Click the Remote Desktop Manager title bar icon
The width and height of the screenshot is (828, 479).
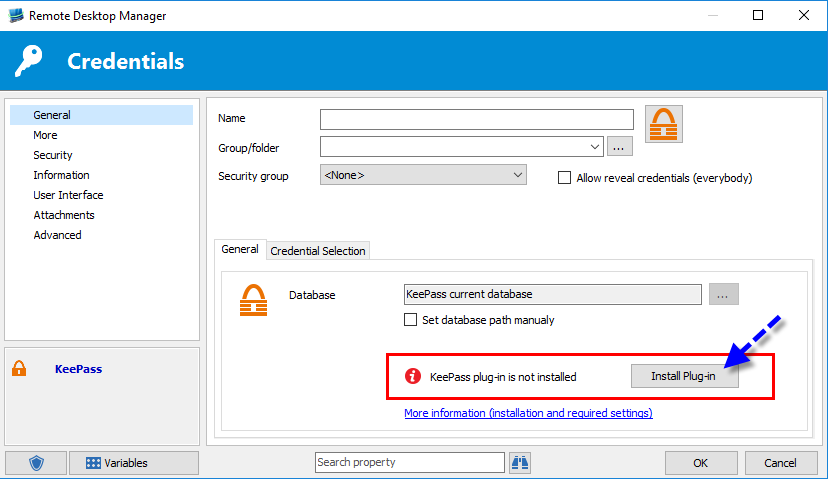[15, 16]
